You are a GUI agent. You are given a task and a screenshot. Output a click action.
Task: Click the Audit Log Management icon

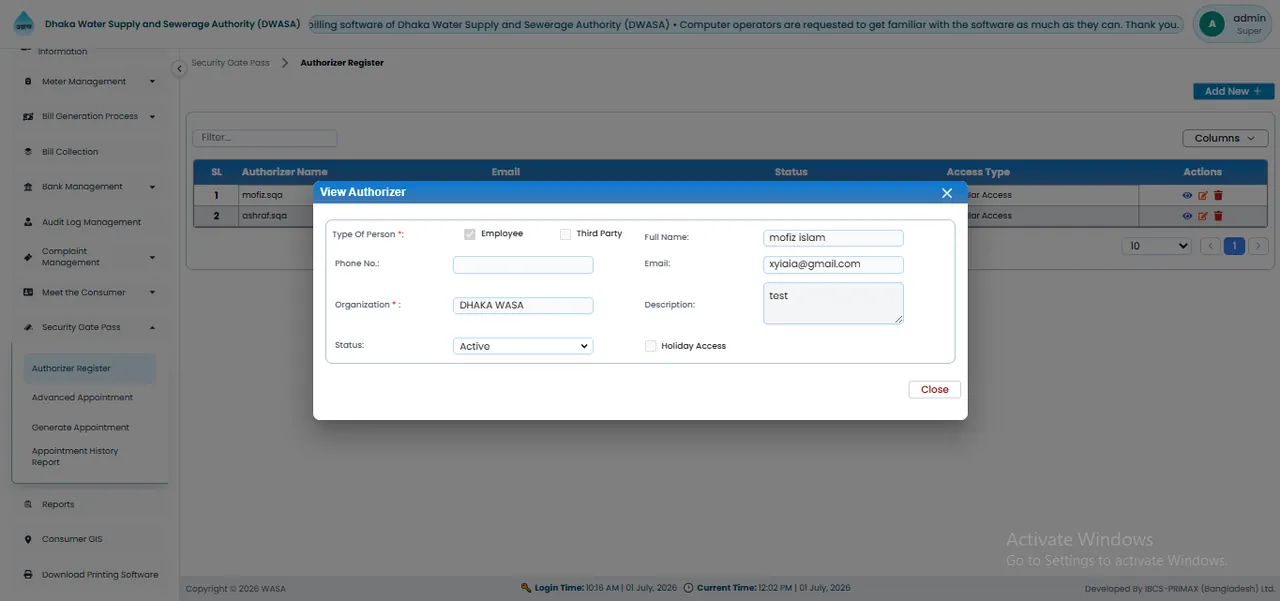coord(29,222)
